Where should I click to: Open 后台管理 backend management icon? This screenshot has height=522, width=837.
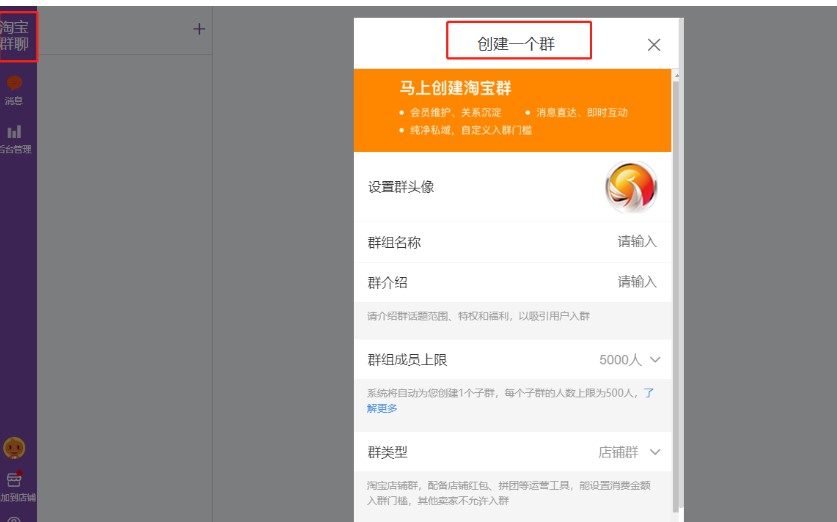point(14,138)
